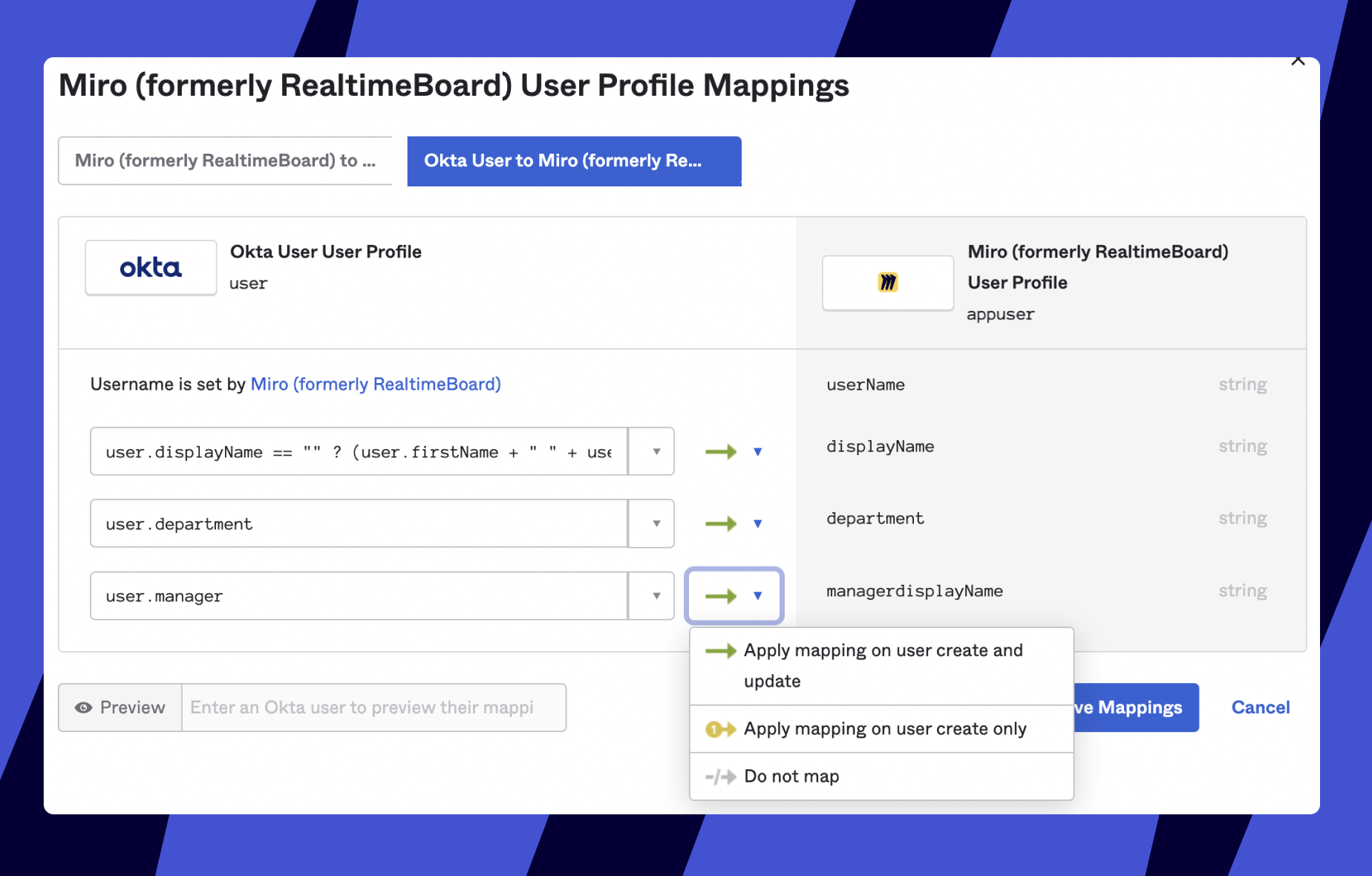Viewport: 1372px width, 876px height.
Task: Open the displayName mapping-type arrow dropdown
Action: click(758, 451)
